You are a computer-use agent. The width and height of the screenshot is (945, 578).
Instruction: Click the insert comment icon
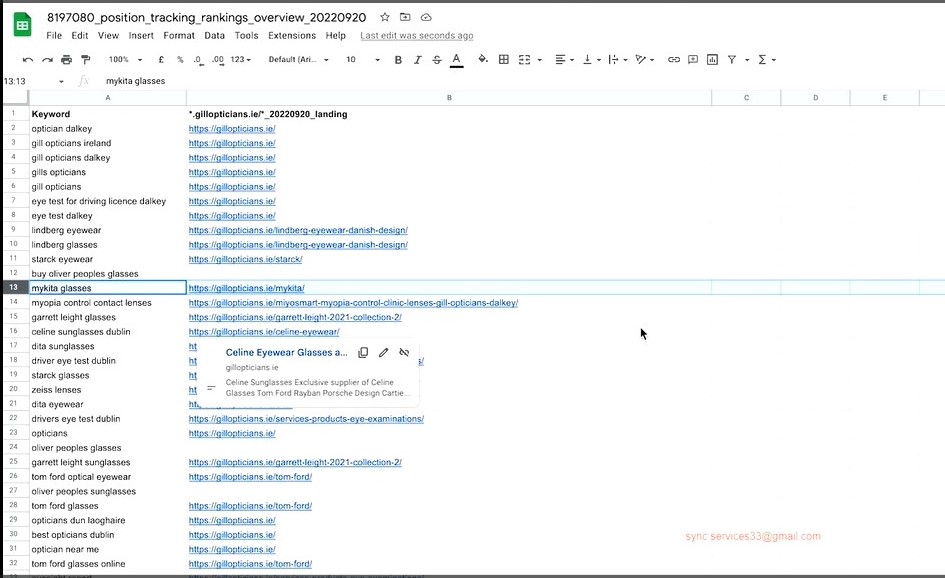(x=693, y=60)
